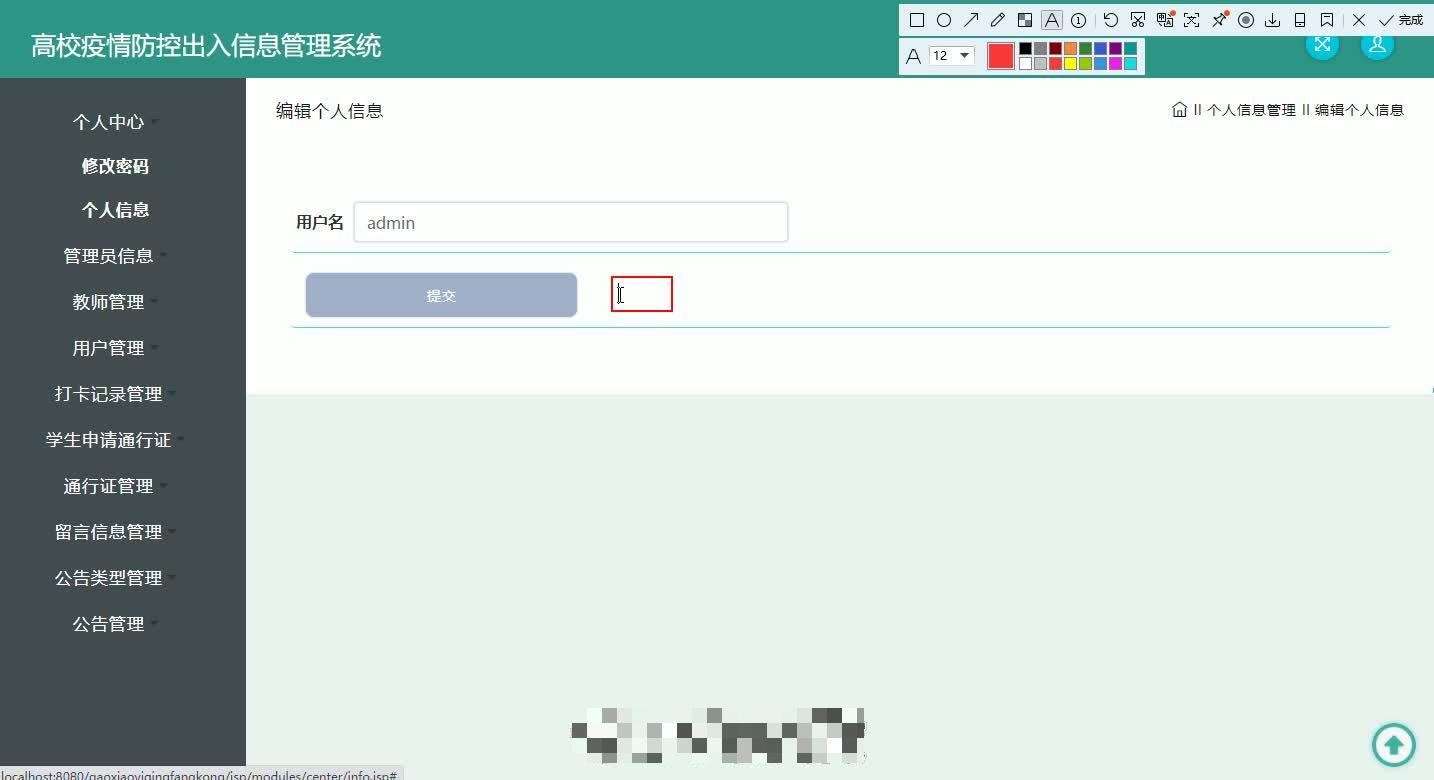Select the text annotation tool
The width and height of the screenshot is (1434, 780).
tap(1052, 20)
